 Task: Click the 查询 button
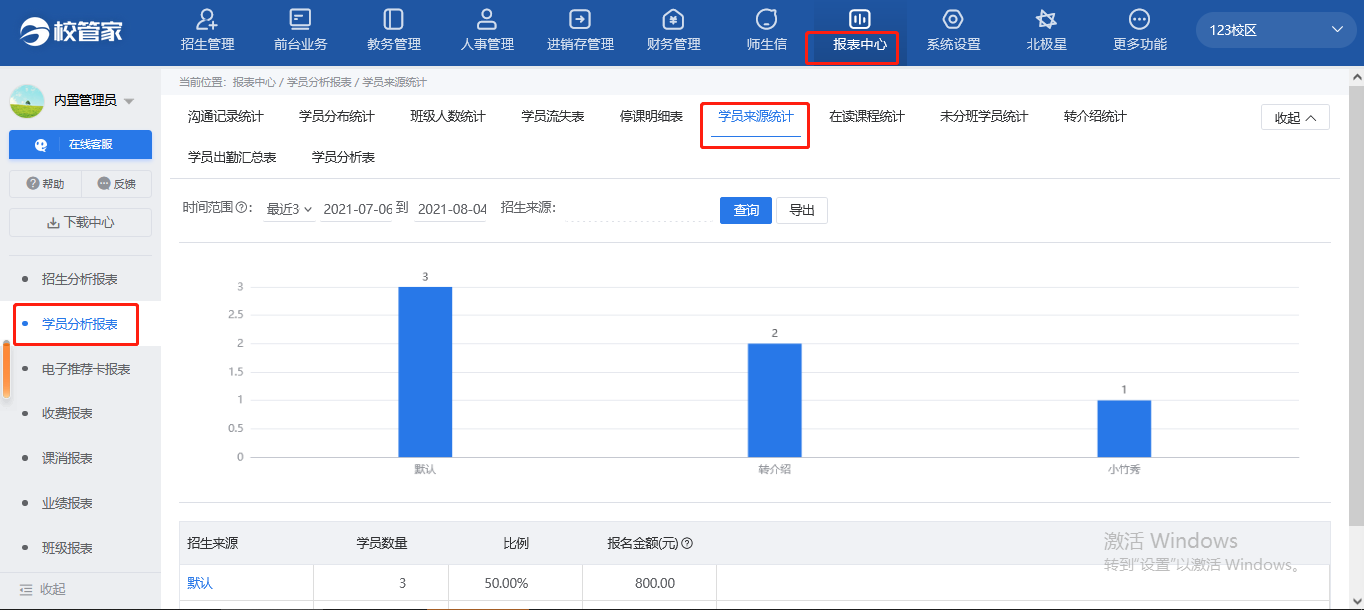[x=746, y=210]
